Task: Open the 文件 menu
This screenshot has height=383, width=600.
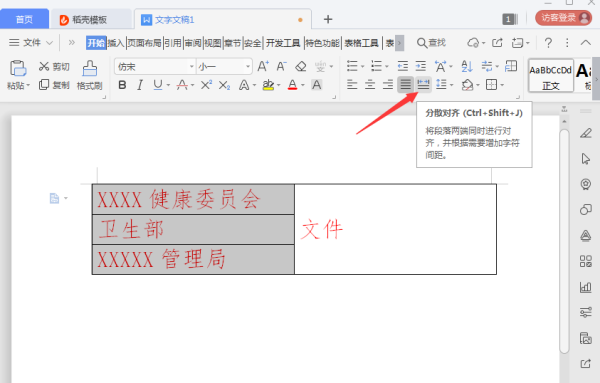Action: tap(31, 42)
